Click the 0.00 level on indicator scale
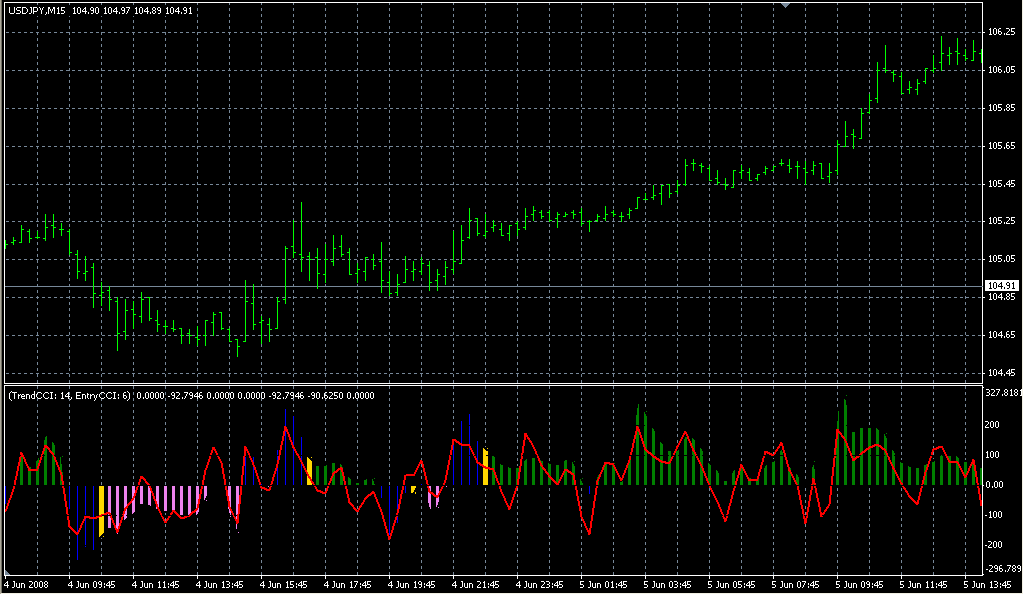Screen dimensions: 1024x594 pos(996,484)
